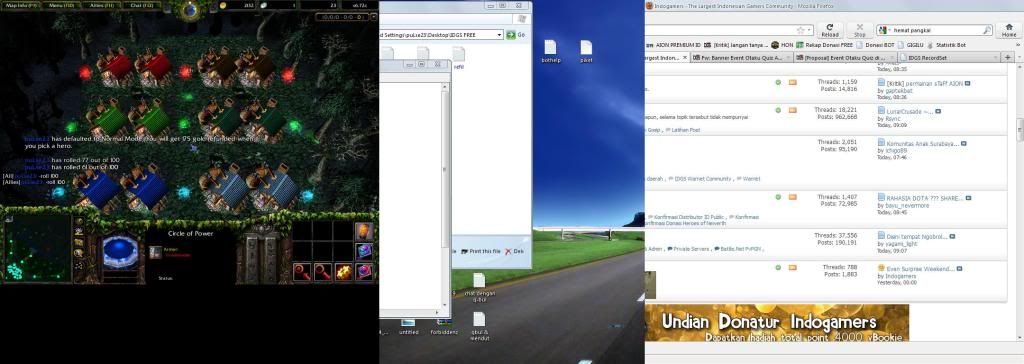Click the bookmark star in address bar
Image resolution: width=1024 pixels, height=364 pixels.
click(x=801, y=30)
